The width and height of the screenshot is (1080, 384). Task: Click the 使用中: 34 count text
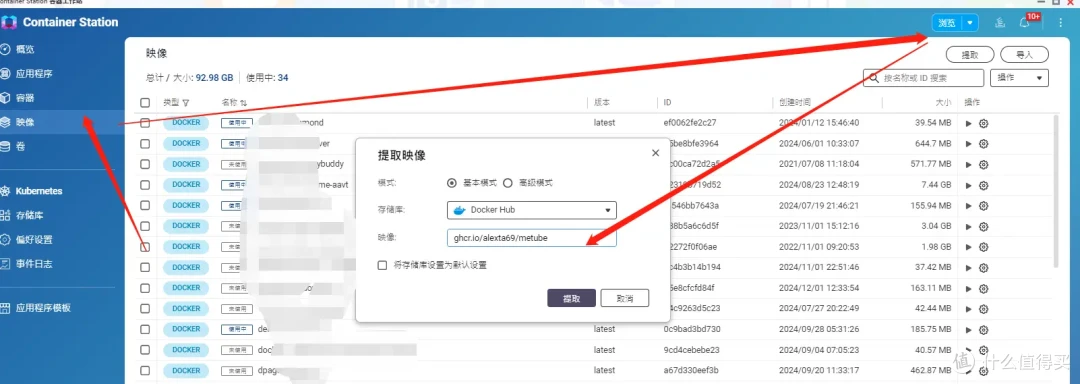[267, 78]
